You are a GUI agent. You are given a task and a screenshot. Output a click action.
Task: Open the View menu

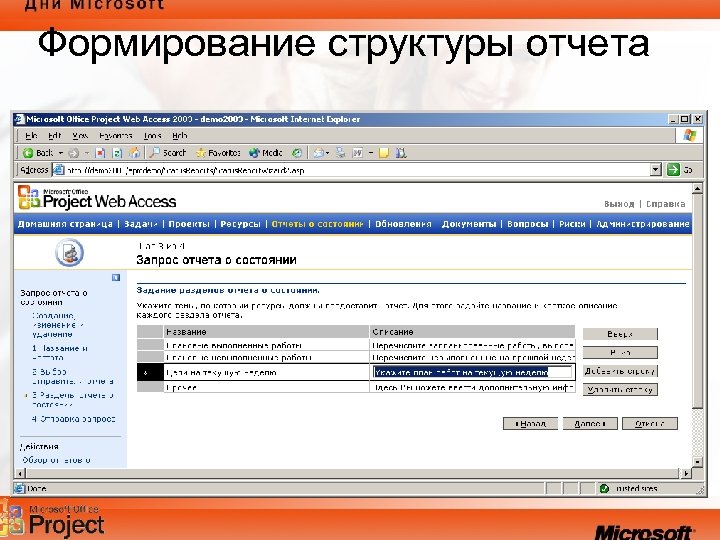tap(80, 136)
